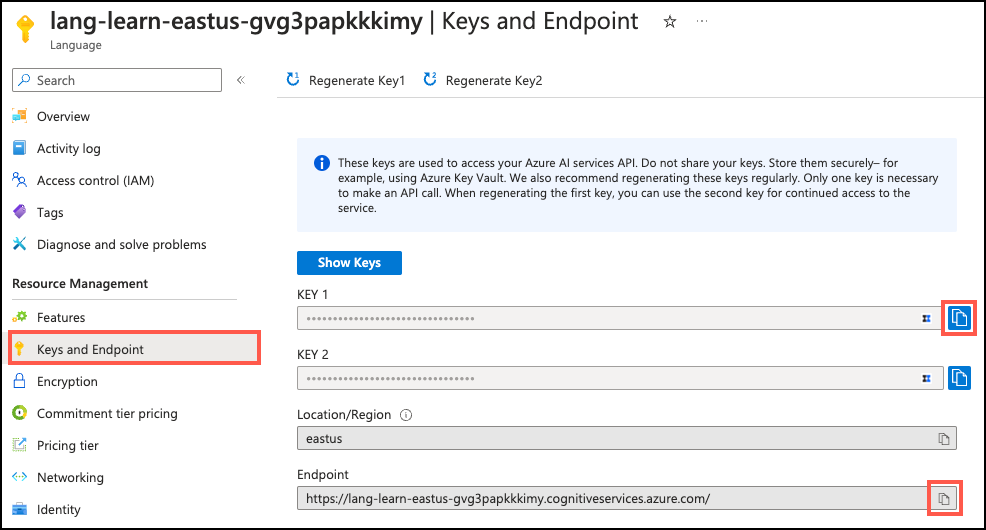Click the Networking arrows icon
Screen dimensions: 986x530
point(19,477)
